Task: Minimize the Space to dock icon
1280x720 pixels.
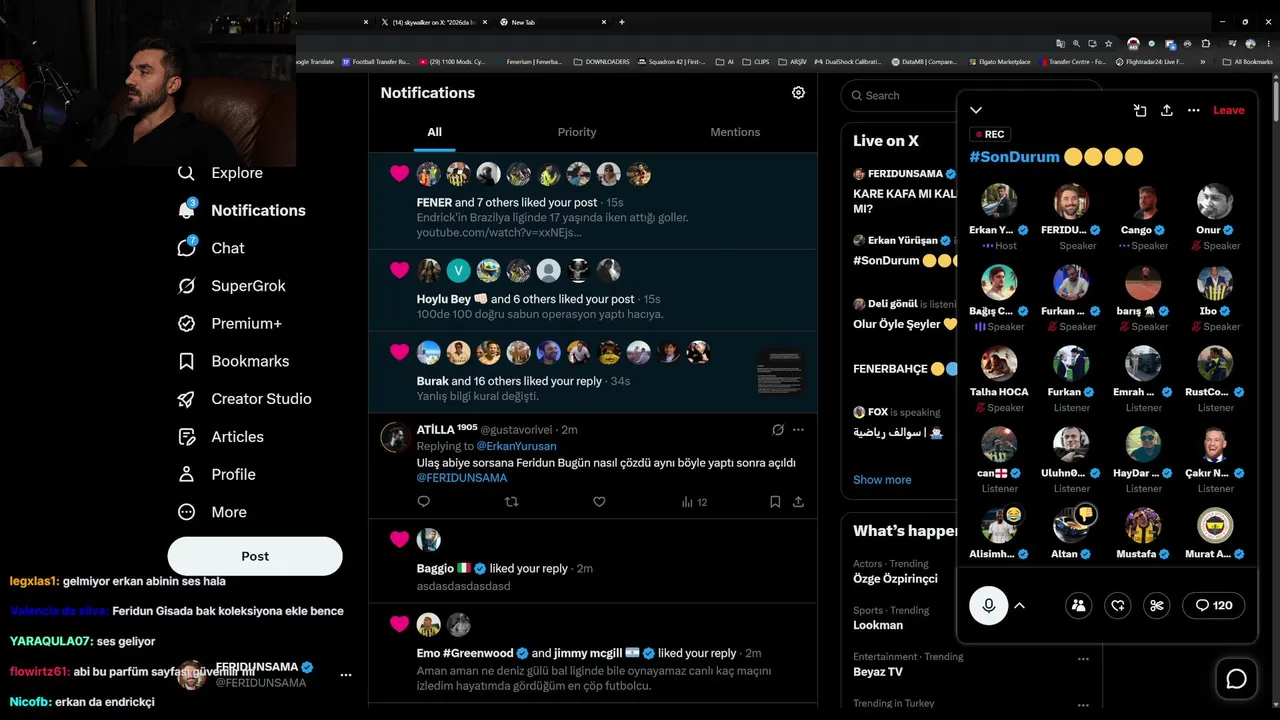Action: 1140,110
